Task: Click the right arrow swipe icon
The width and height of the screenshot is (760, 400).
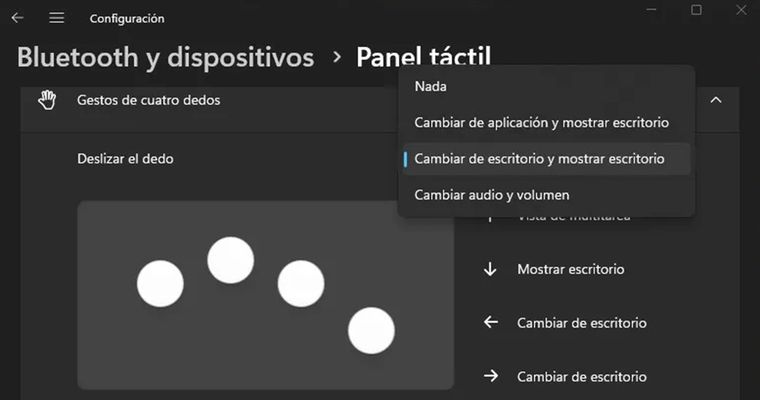Action: coord(490,377)
